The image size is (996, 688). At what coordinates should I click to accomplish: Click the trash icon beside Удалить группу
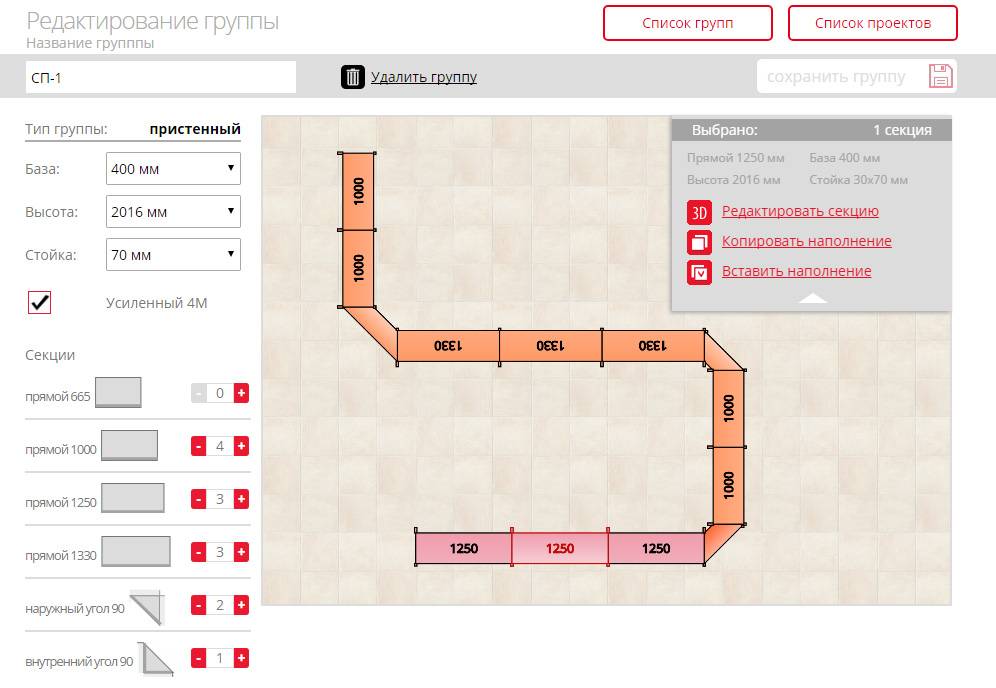tap(353, 77)
